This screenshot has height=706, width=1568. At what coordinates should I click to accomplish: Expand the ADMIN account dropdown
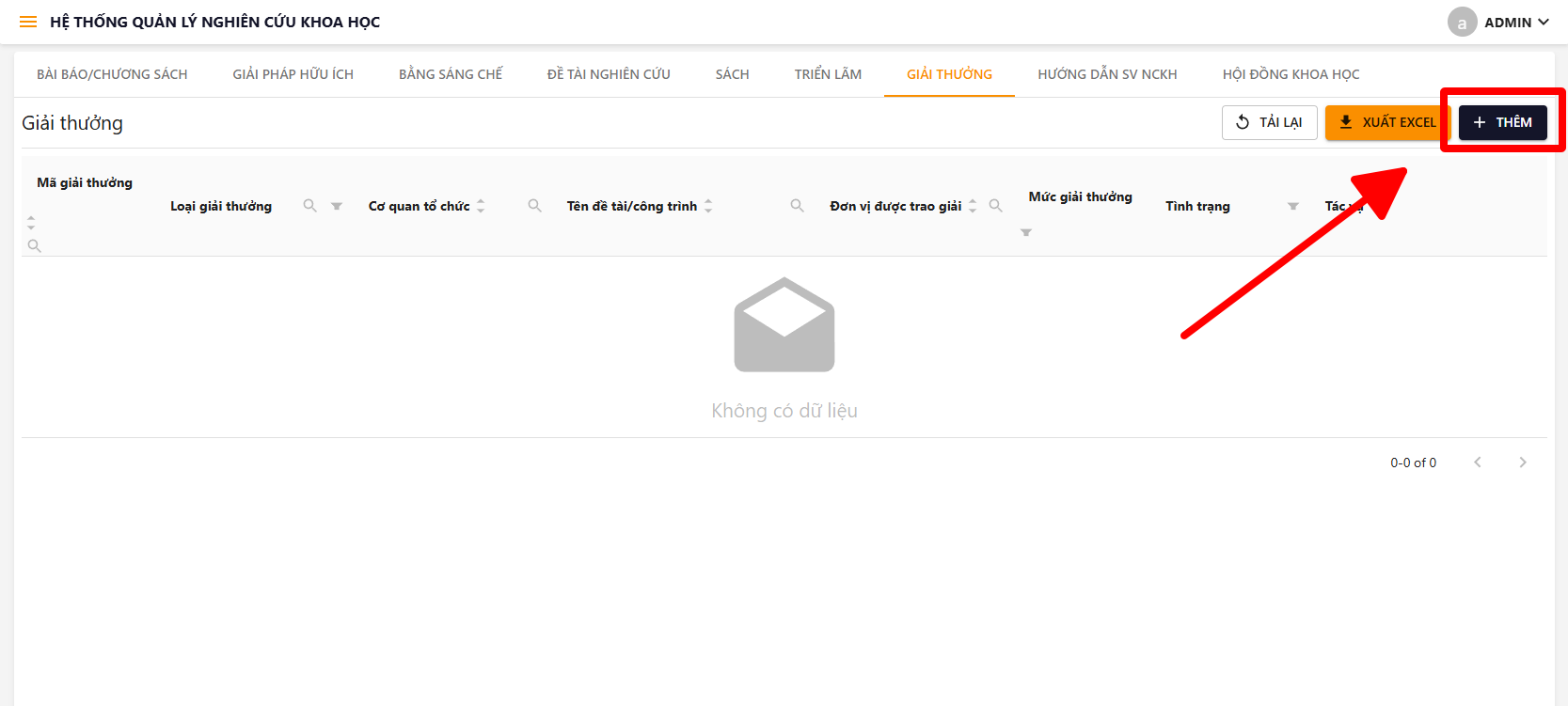click(x=1499, y=23)
